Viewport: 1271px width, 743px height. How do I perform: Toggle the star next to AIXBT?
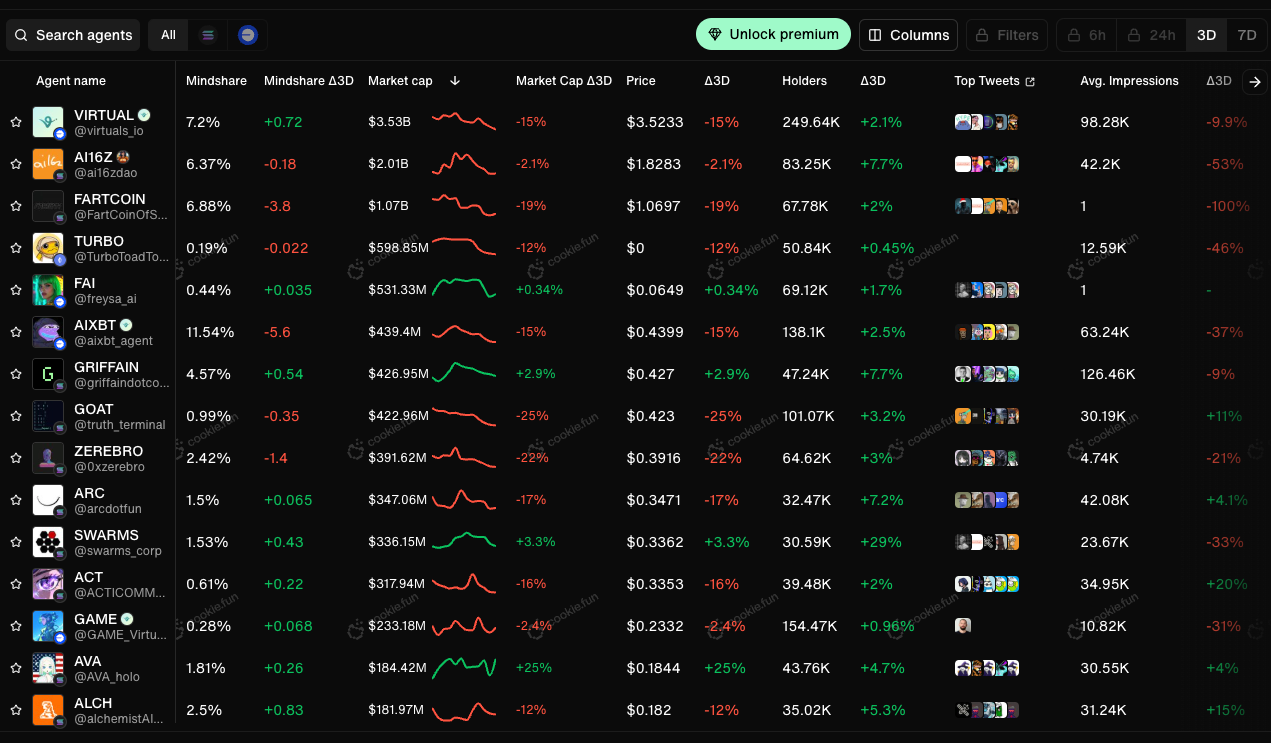(x=16, y=332)
